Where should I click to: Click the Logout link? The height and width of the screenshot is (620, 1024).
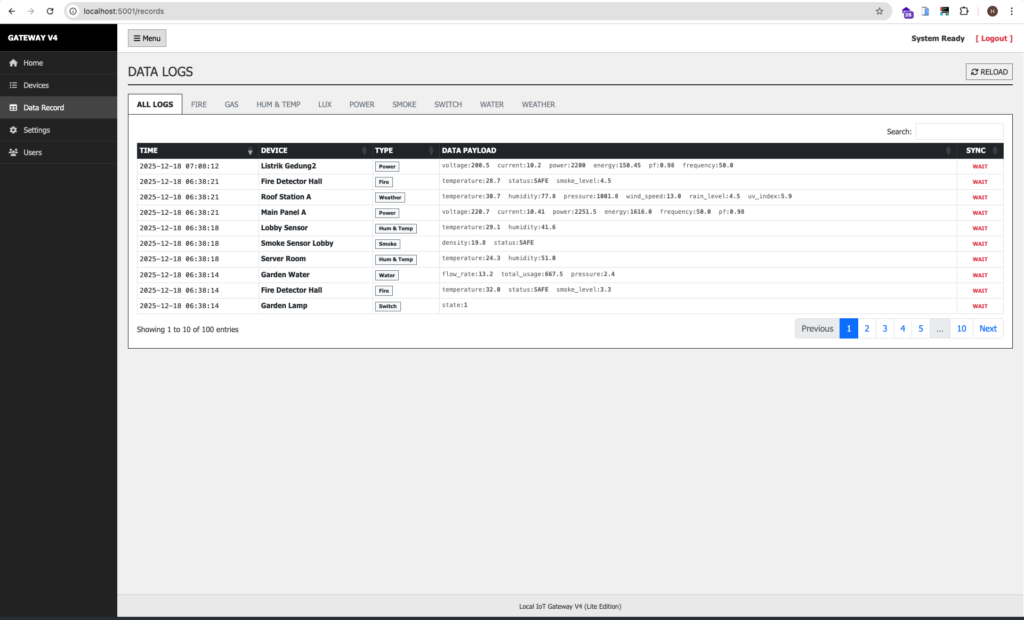(994, 38)
